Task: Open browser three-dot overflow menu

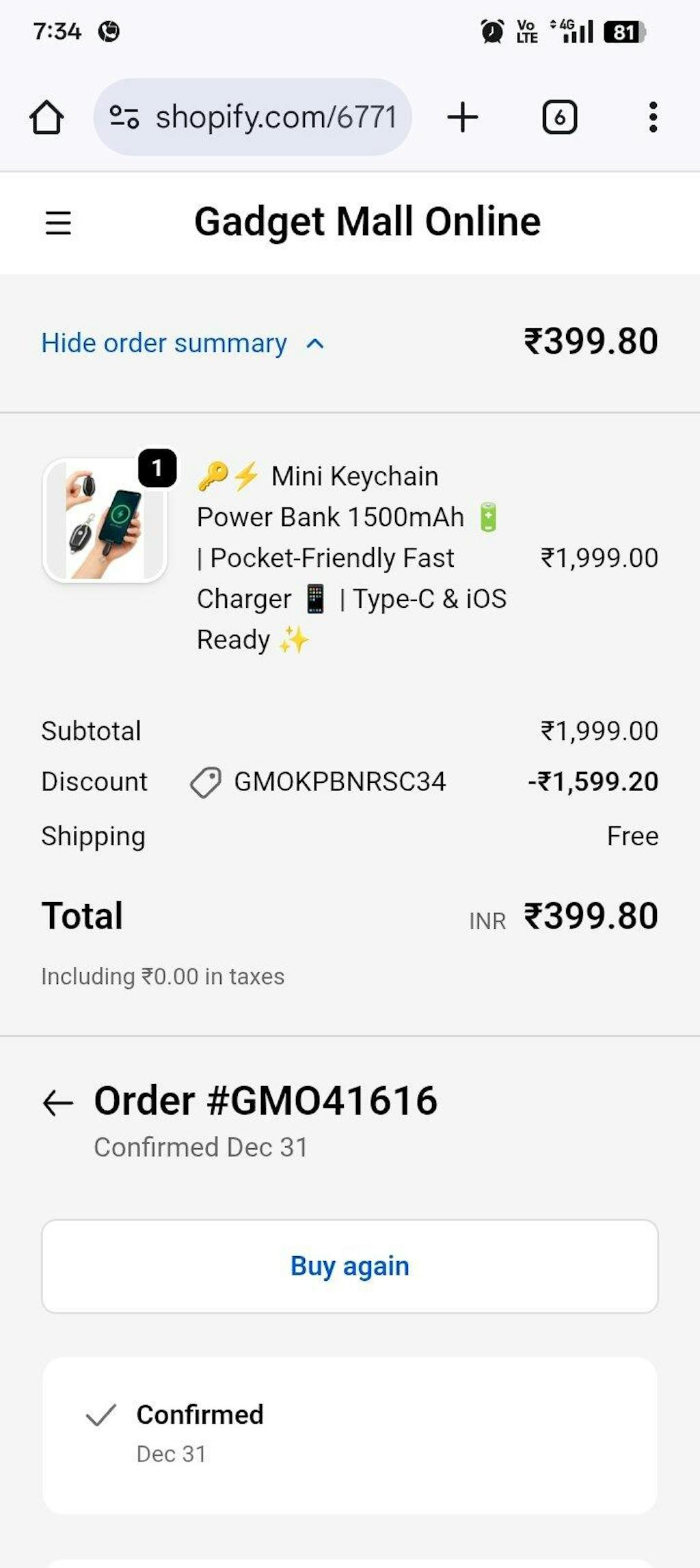Action: pos(653,117)
